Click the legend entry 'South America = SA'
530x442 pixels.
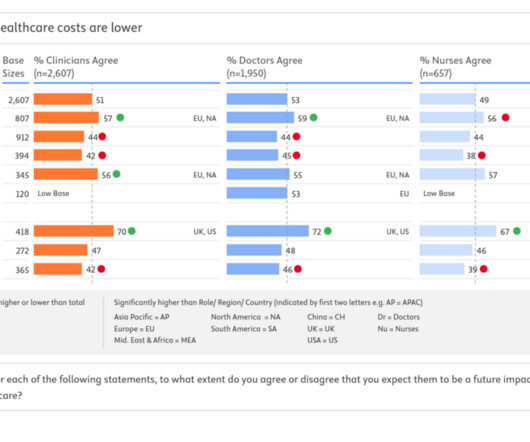click(x=244, y=329)
